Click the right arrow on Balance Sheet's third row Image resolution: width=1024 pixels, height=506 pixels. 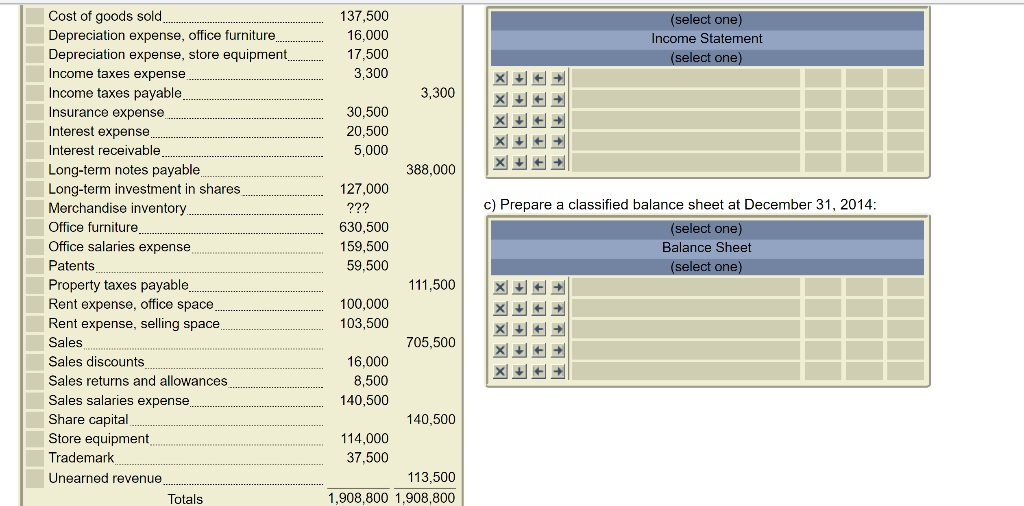(557, 329)
